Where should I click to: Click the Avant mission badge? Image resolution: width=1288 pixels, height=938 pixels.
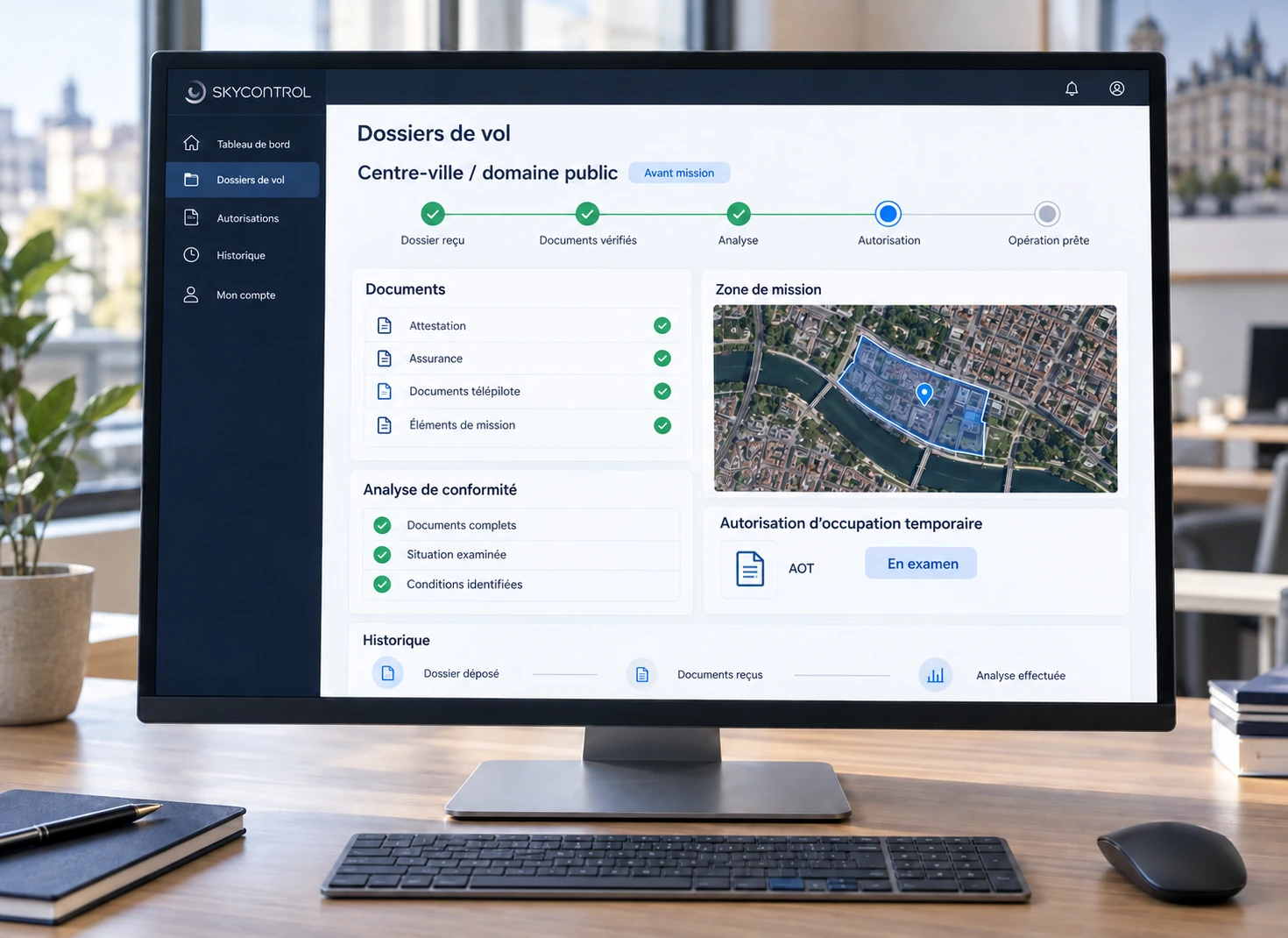pos(679,173)
